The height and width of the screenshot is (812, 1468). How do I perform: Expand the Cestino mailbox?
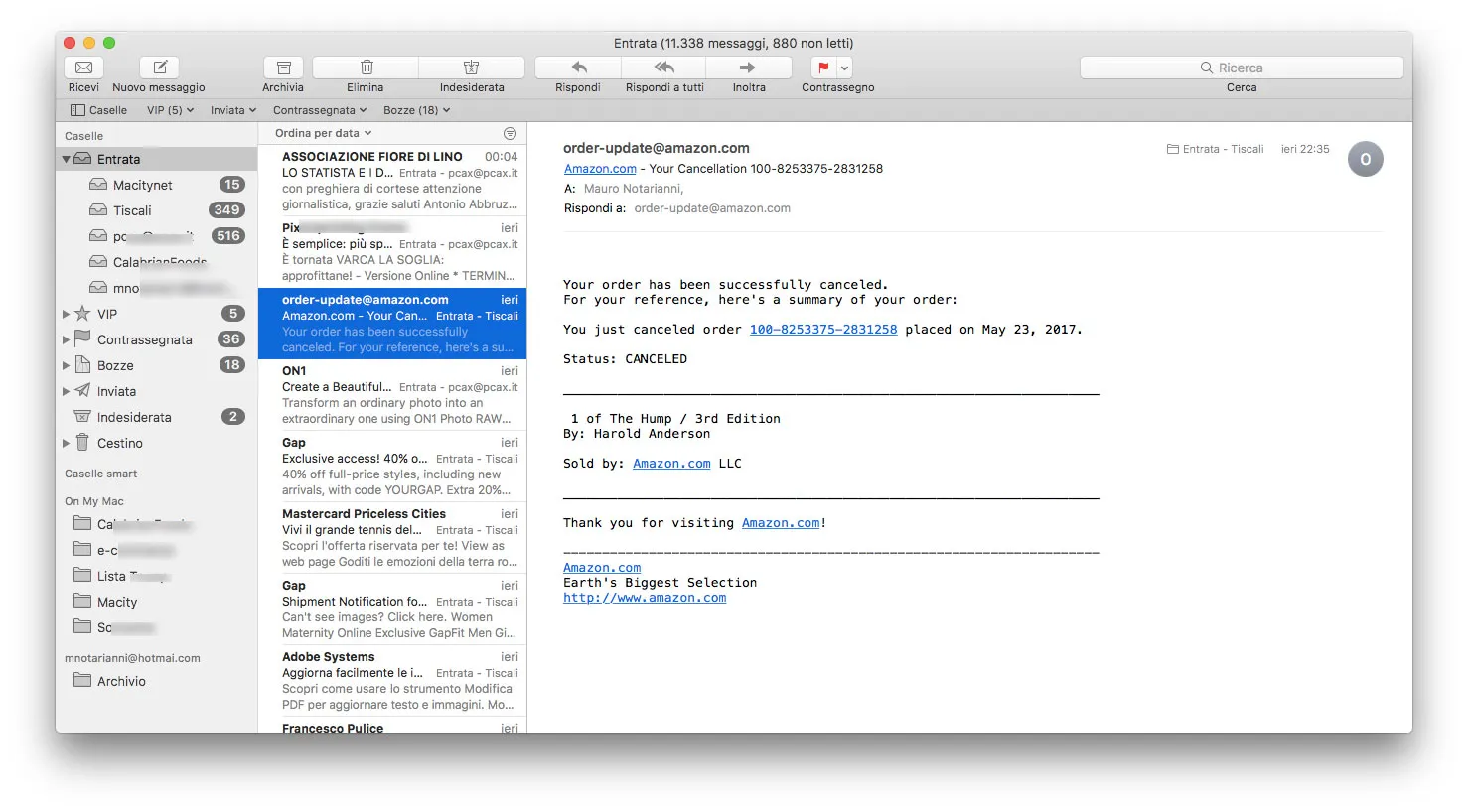tap(66, 443)
